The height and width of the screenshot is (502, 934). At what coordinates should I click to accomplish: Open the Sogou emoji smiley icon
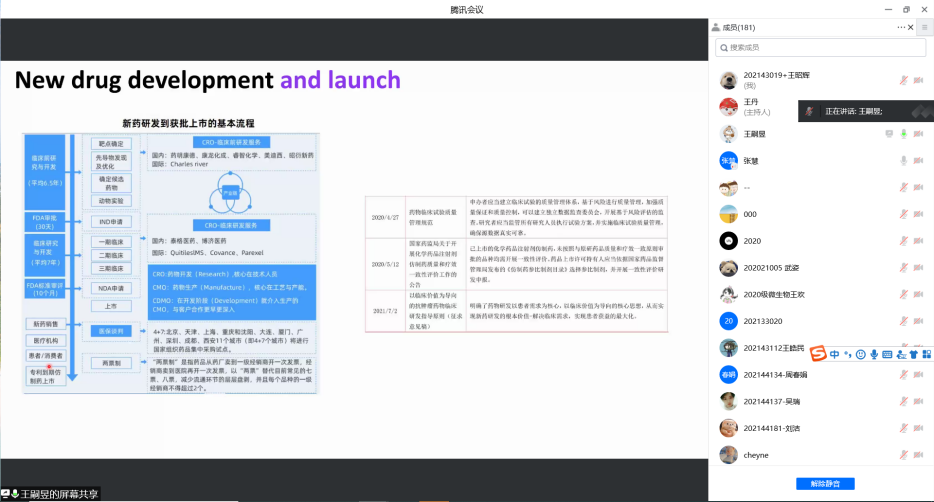pyautogui.click(x=860, y=354)
